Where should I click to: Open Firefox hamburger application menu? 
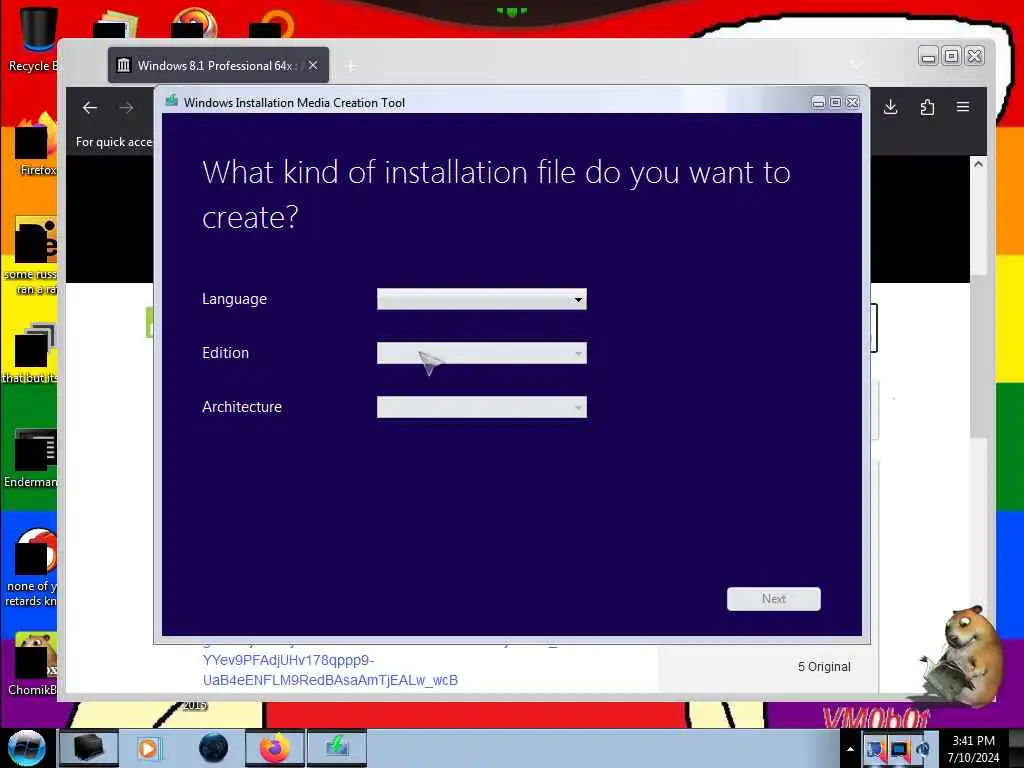coord(963,107)
